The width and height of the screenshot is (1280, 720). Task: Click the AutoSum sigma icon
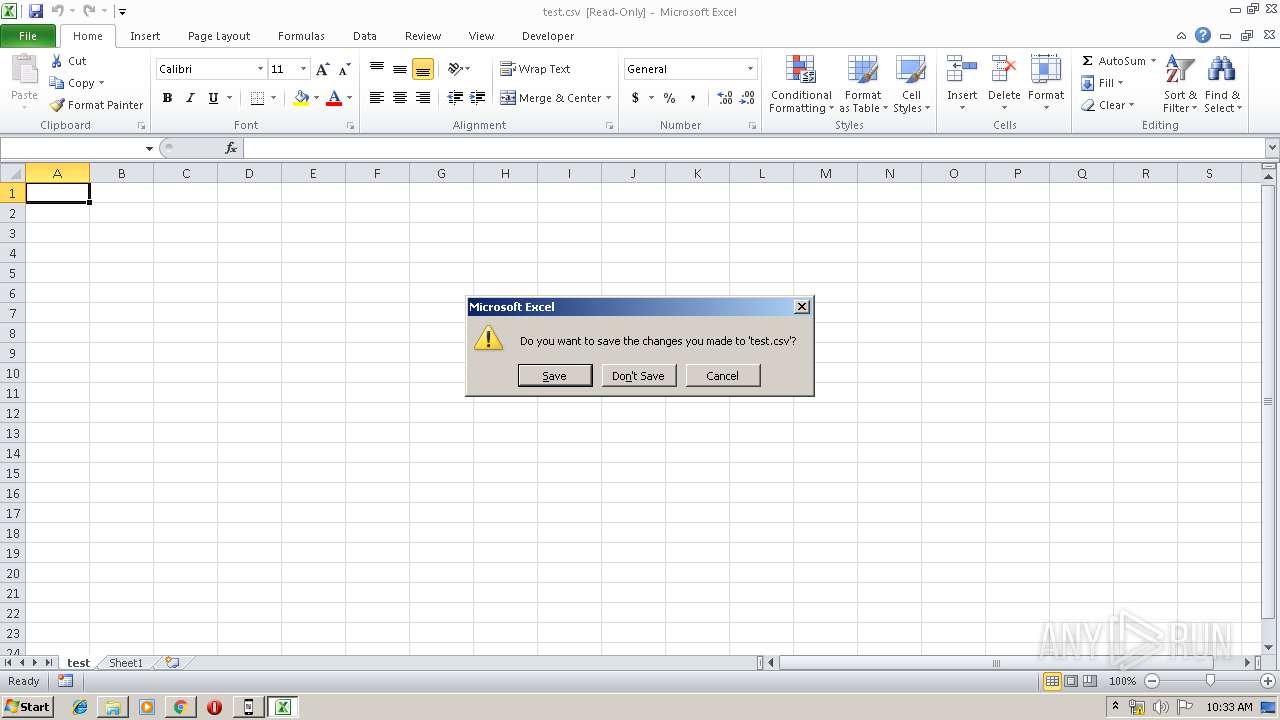pyautogui.click(x=1088, y=61)
